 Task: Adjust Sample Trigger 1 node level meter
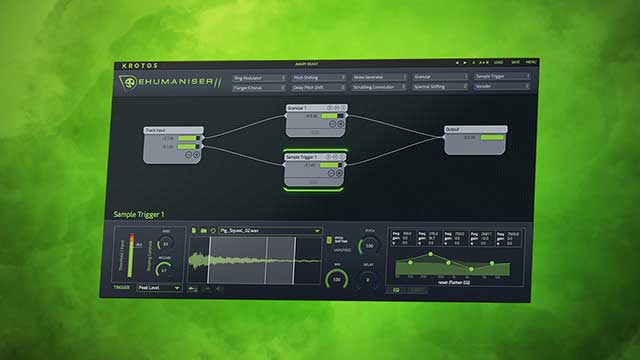click(330, 165)
